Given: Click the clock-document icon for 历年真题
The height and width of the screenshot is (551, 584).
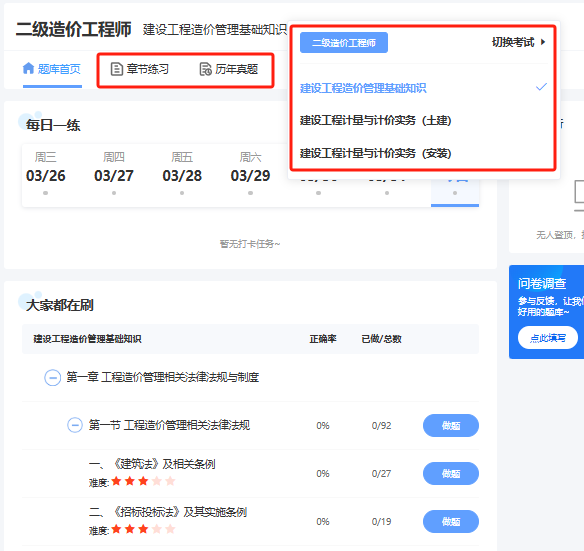Looking at the screenshot, I should (x=206, y=69).
